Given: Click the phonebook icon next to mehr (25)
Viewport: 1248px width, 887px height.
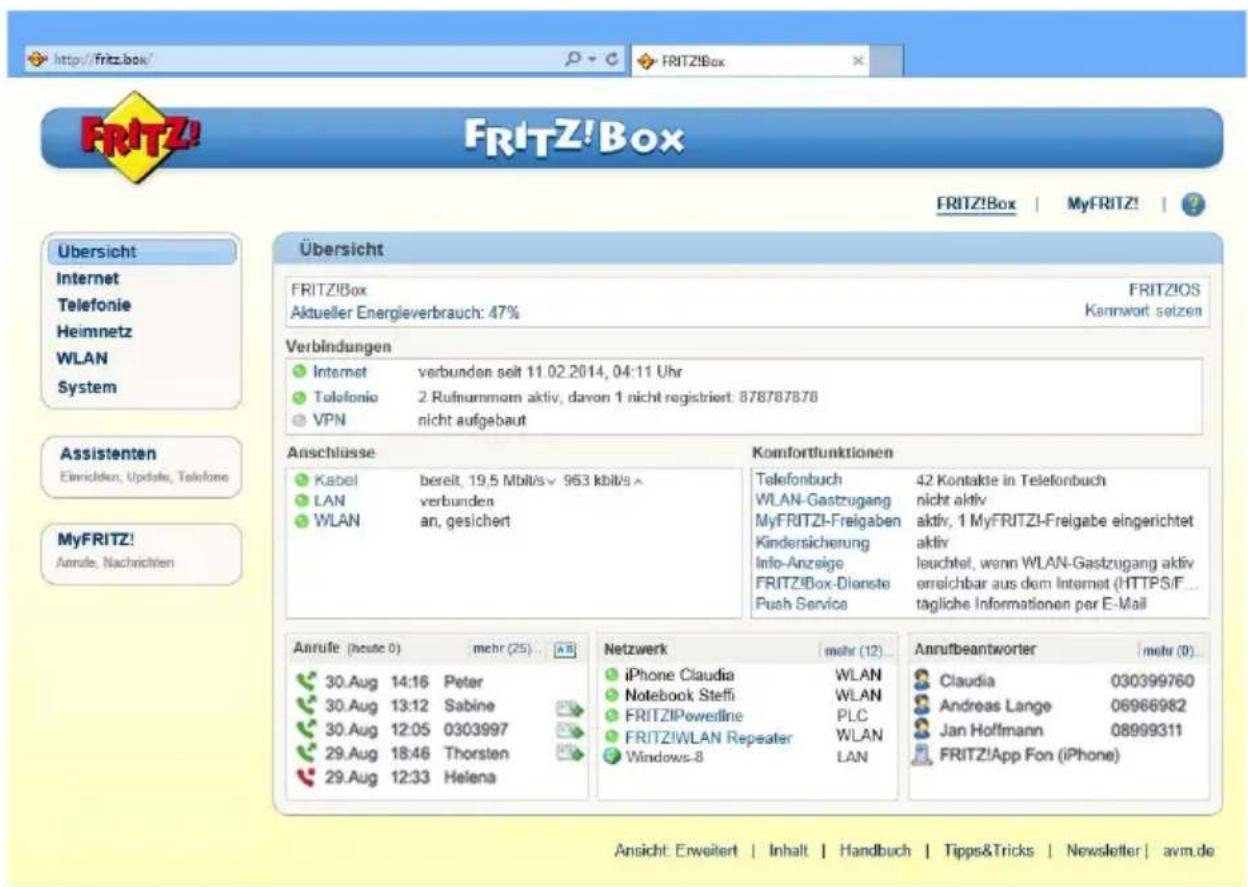Looking at the screenshot, I should tap(566, 648).
